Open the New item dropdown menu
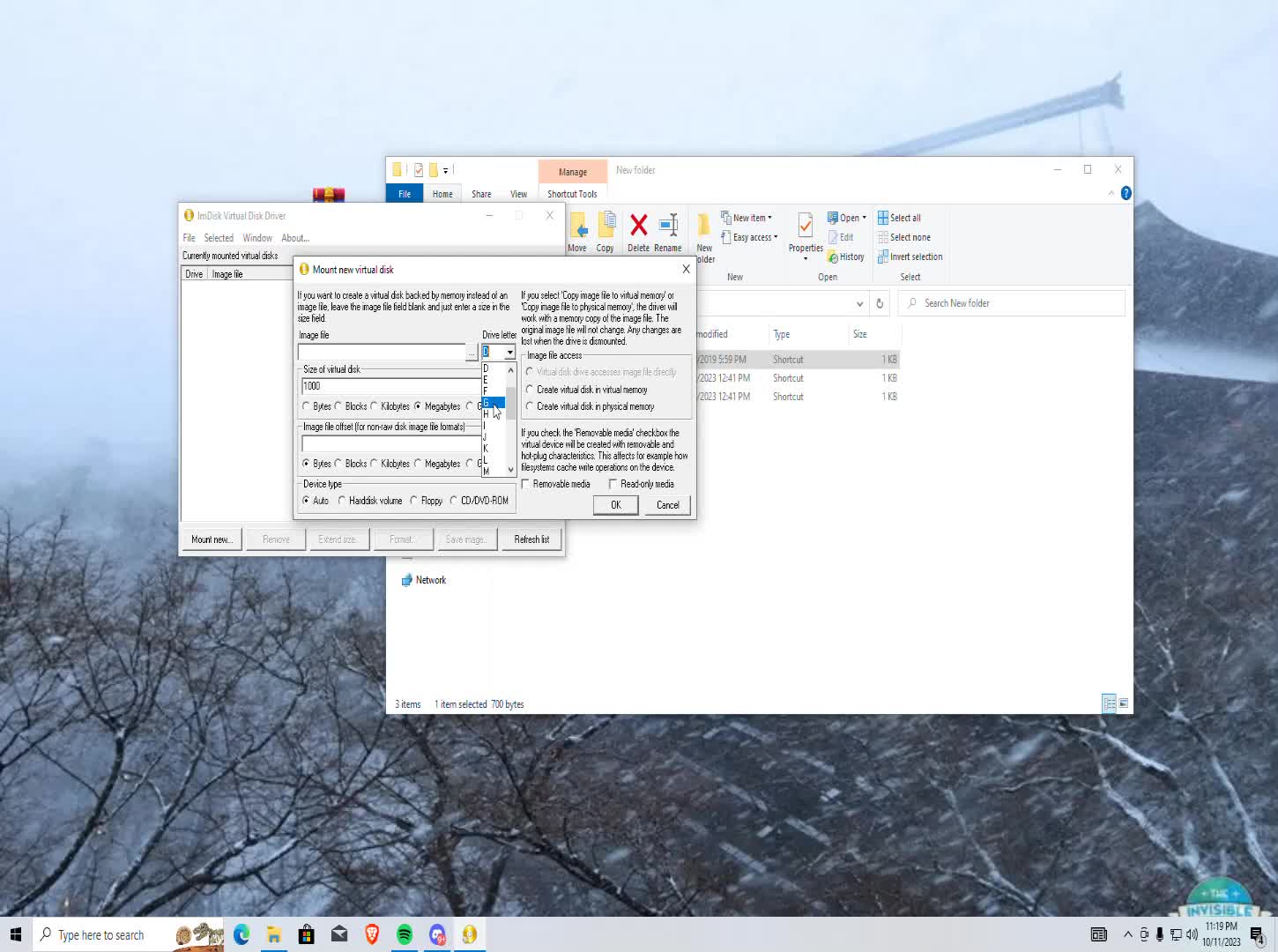The image size is (1278, 952). pyautogui.click(x=747, y=217)
